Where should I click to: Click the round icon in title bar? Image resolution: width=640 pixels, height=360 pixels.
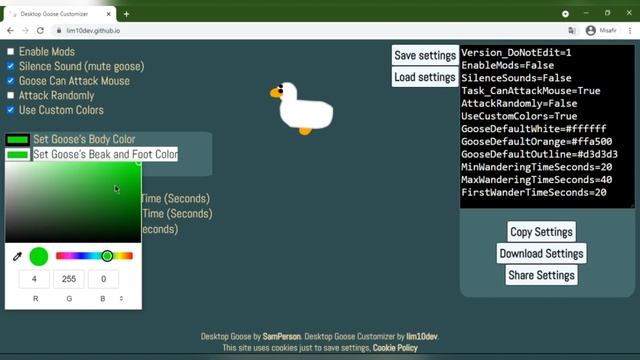[565, 14]
